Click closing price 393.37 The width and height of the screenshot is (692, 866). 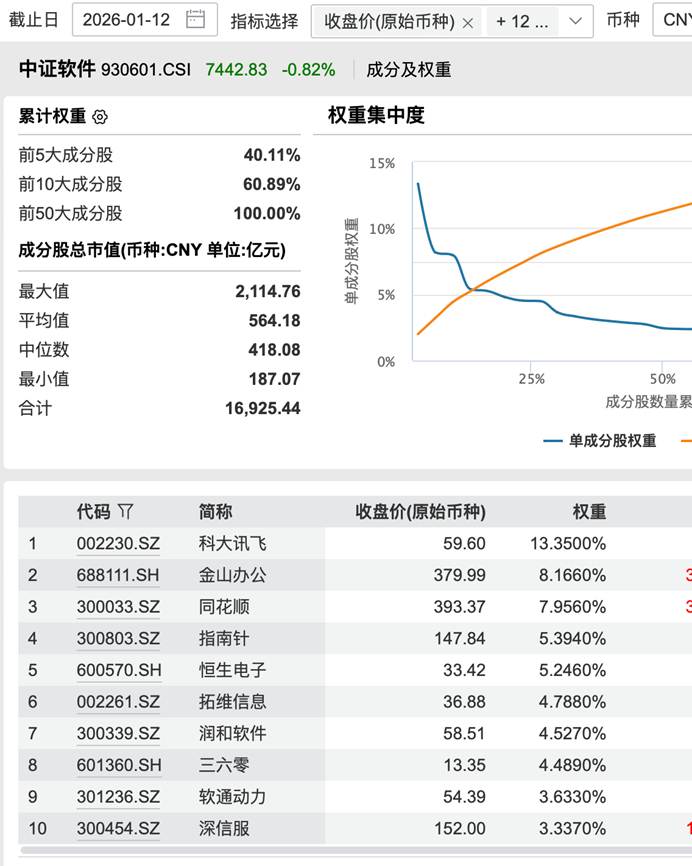pos(459,607)
